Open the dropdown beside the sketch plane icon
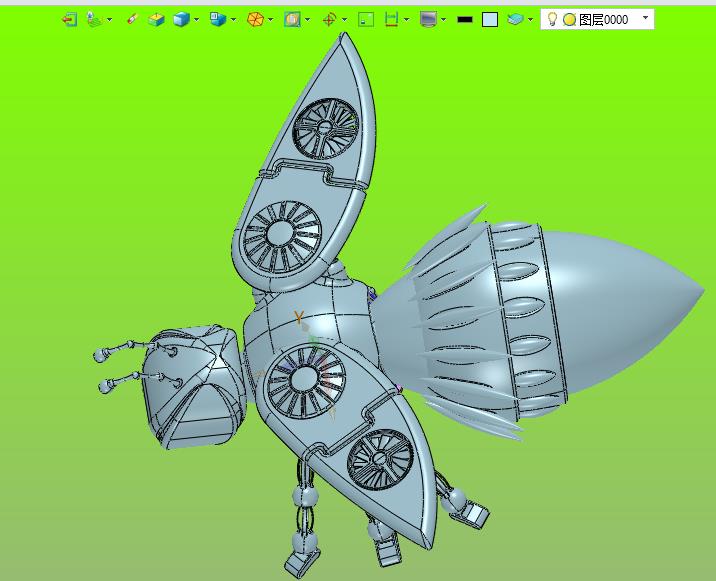716x581 pixels. point(110,20)
